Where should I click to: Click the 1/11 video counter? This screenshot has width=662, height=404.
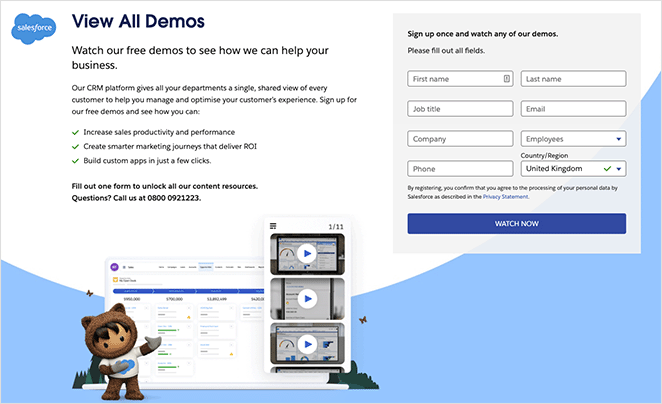[x=336, y=227]
